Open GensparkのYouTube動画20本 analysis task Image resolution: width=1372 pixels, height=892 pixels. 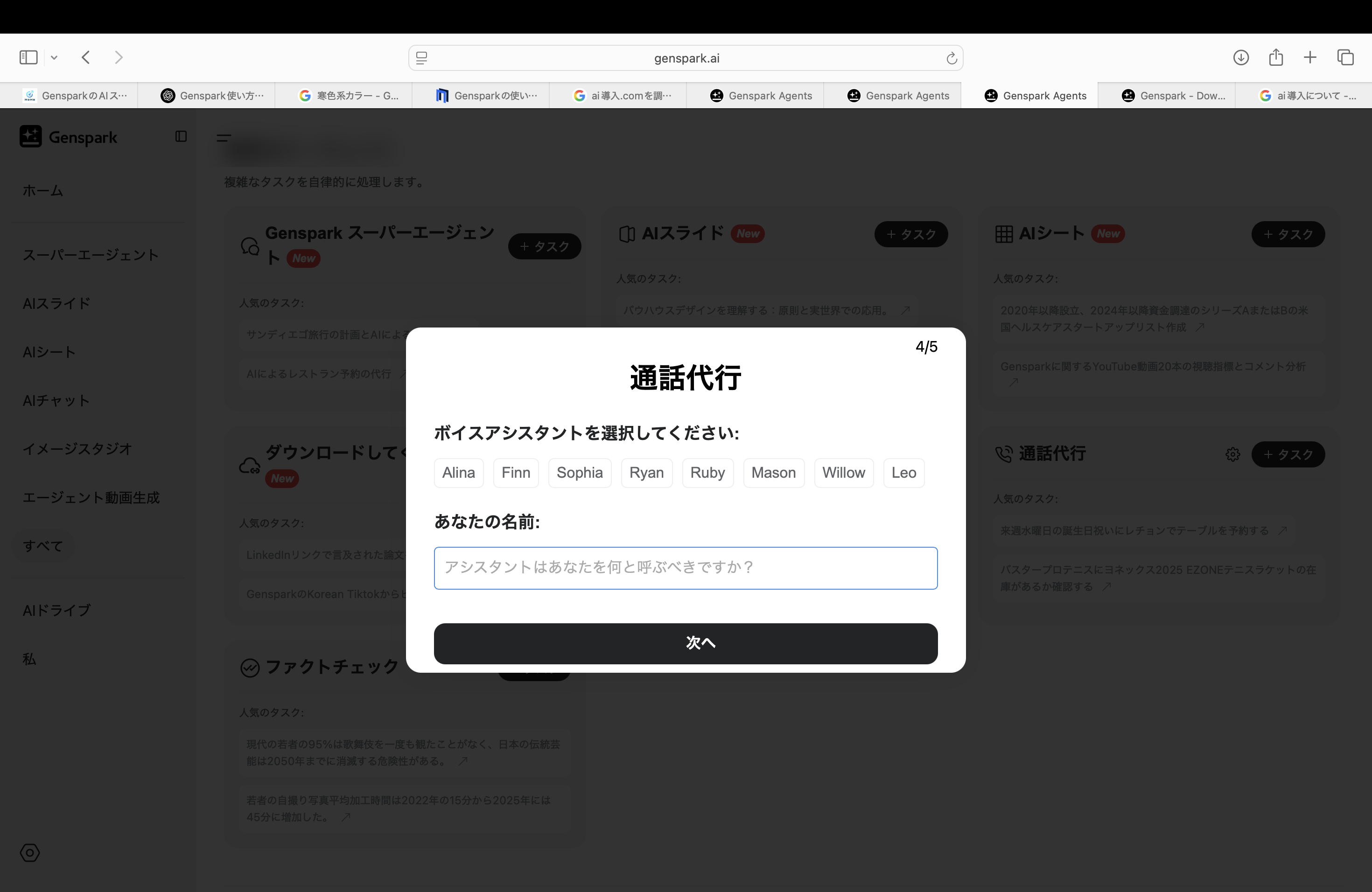point(1159,375)
